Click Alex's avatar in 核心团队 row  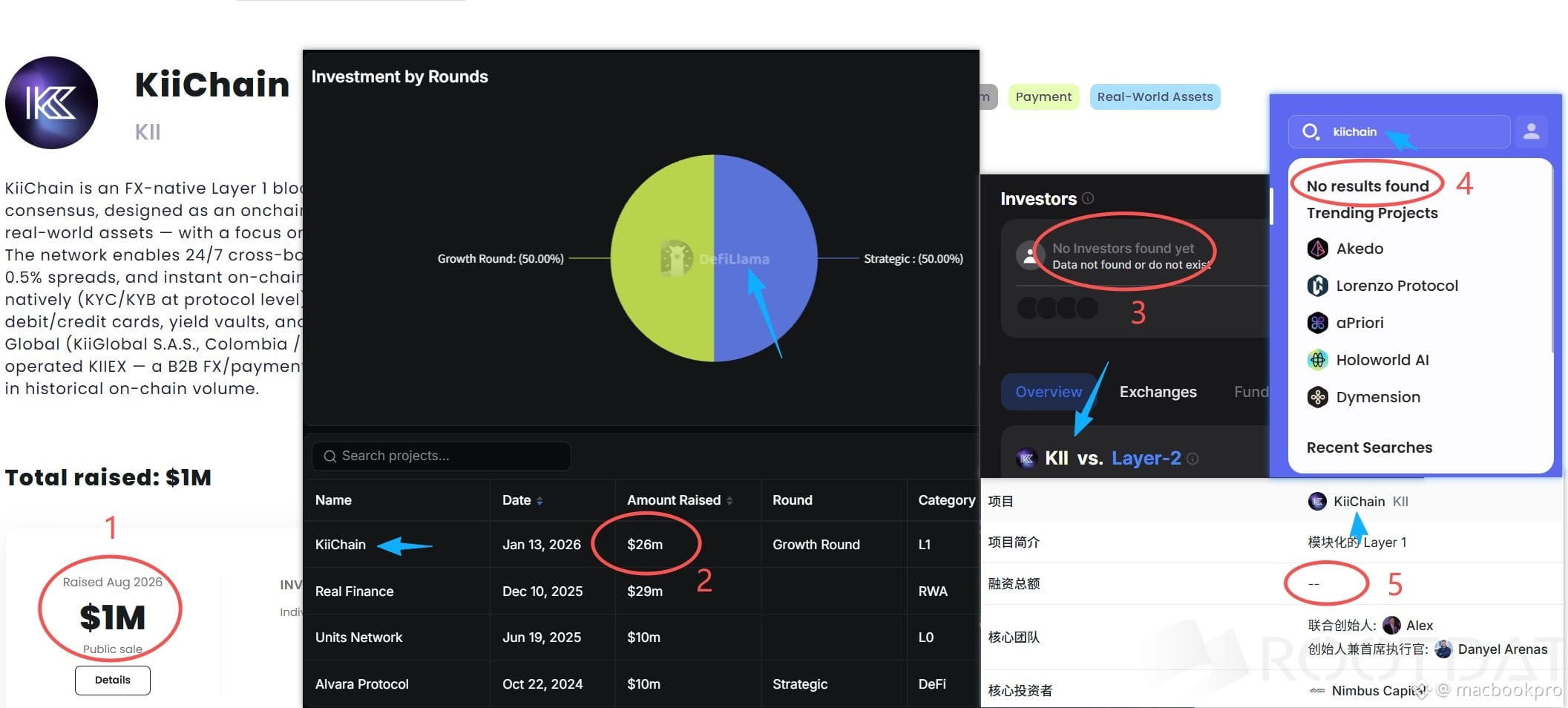(1392, 626)
